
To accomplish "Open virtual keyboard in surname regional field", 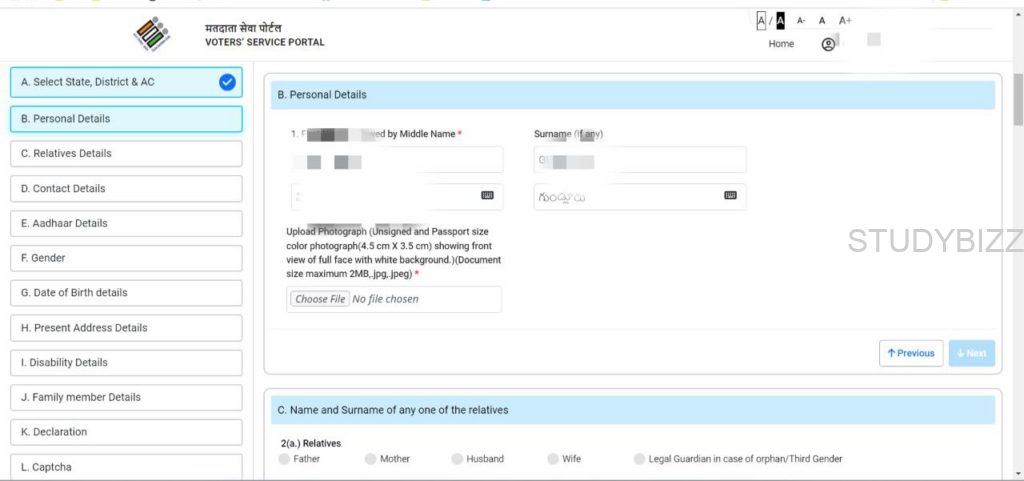I will tap(730, 196).
